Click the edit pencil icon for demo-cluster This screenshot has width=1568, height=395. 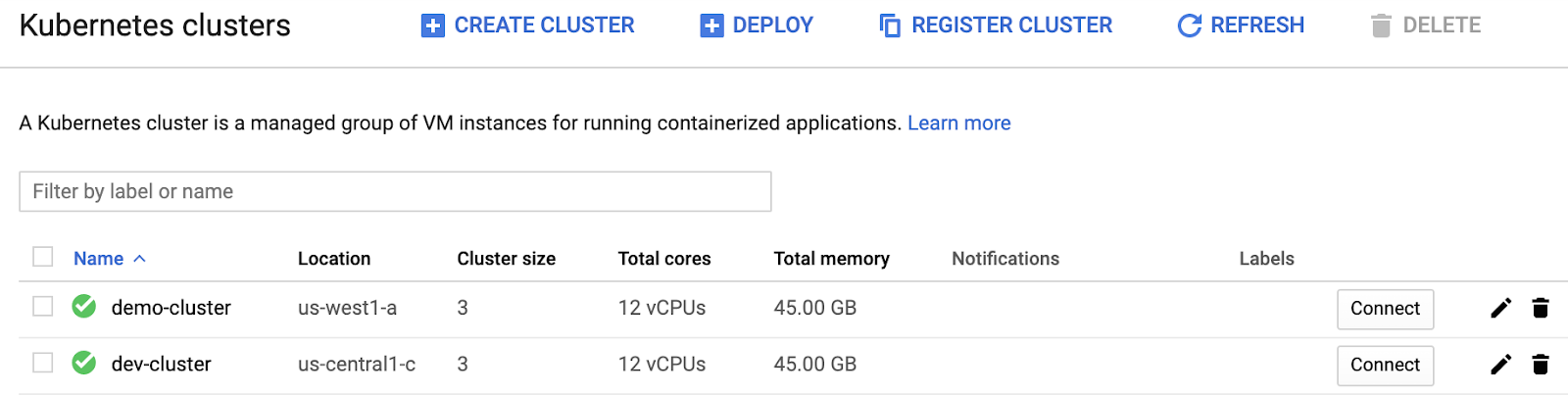1500,309
